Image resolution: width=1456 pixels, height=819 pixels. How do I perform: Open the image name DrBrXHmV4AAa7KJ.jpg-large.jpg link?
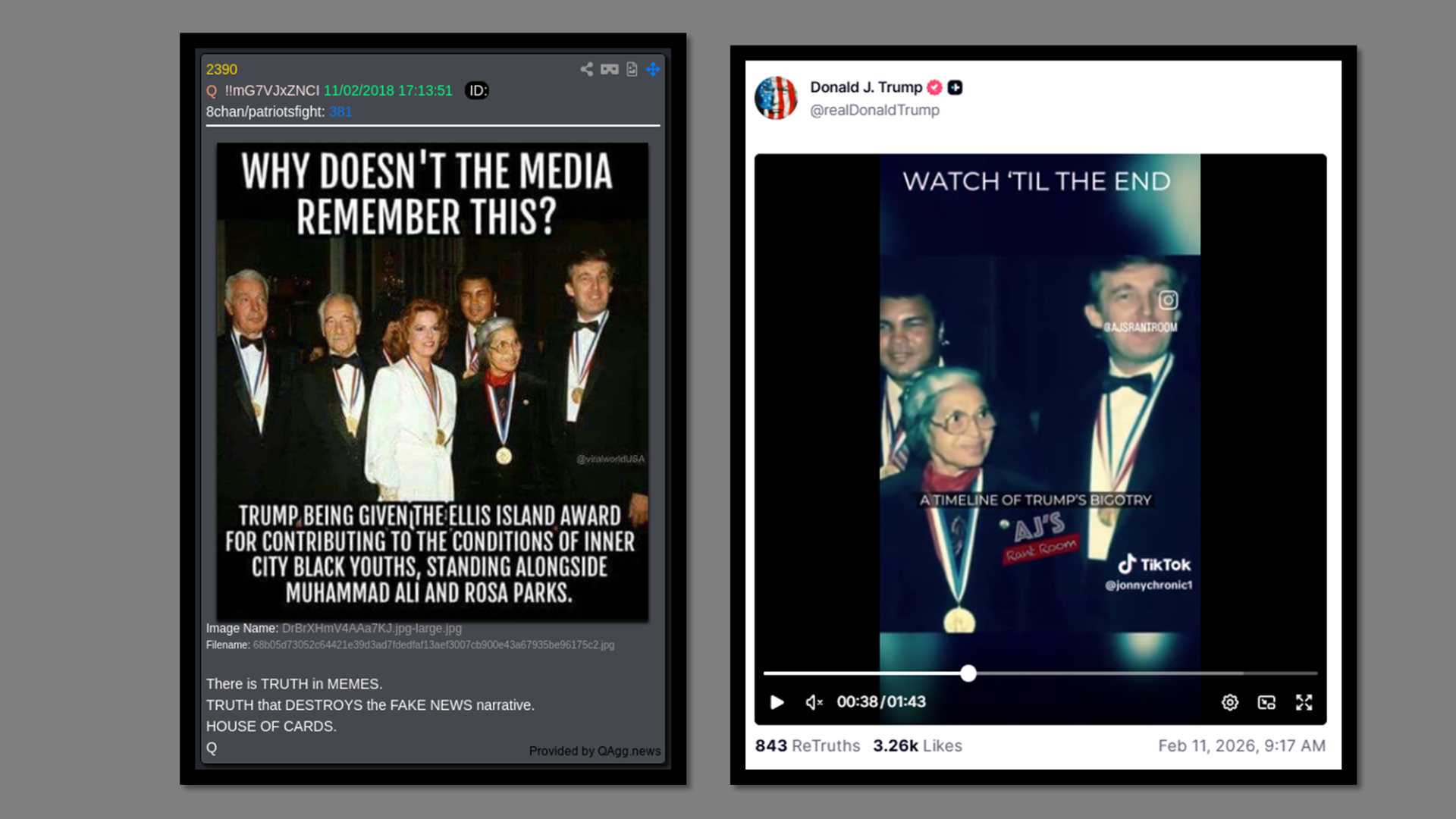tap(372, 628)
